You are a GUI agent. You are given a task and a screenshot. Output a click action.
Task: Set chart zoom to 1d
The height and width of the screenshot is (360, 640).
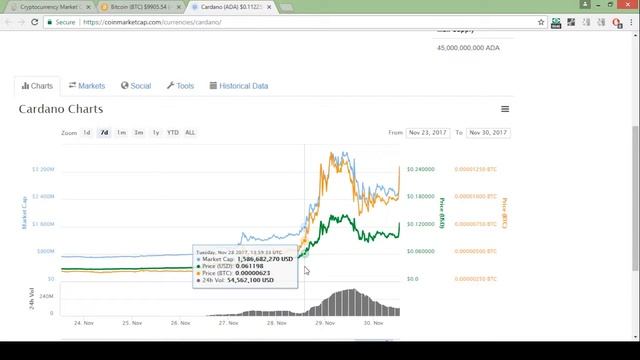pos(87,133)
